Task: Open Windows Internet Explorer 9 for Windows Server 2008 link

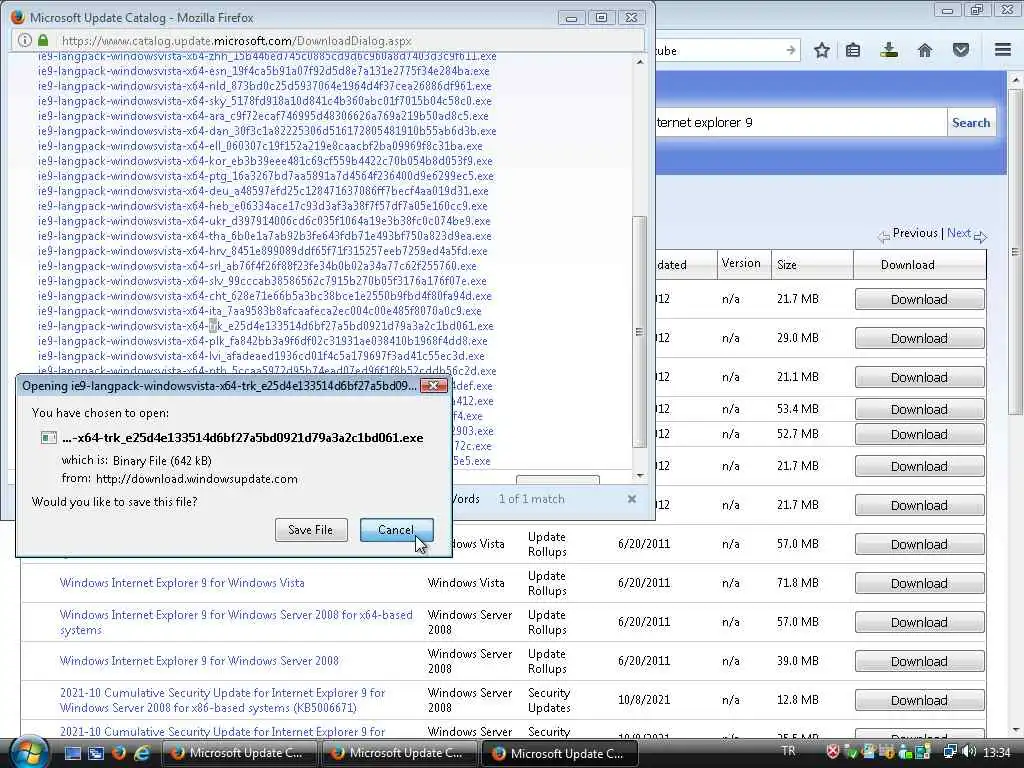Action: pyautogui.click(x=199, y=661)
